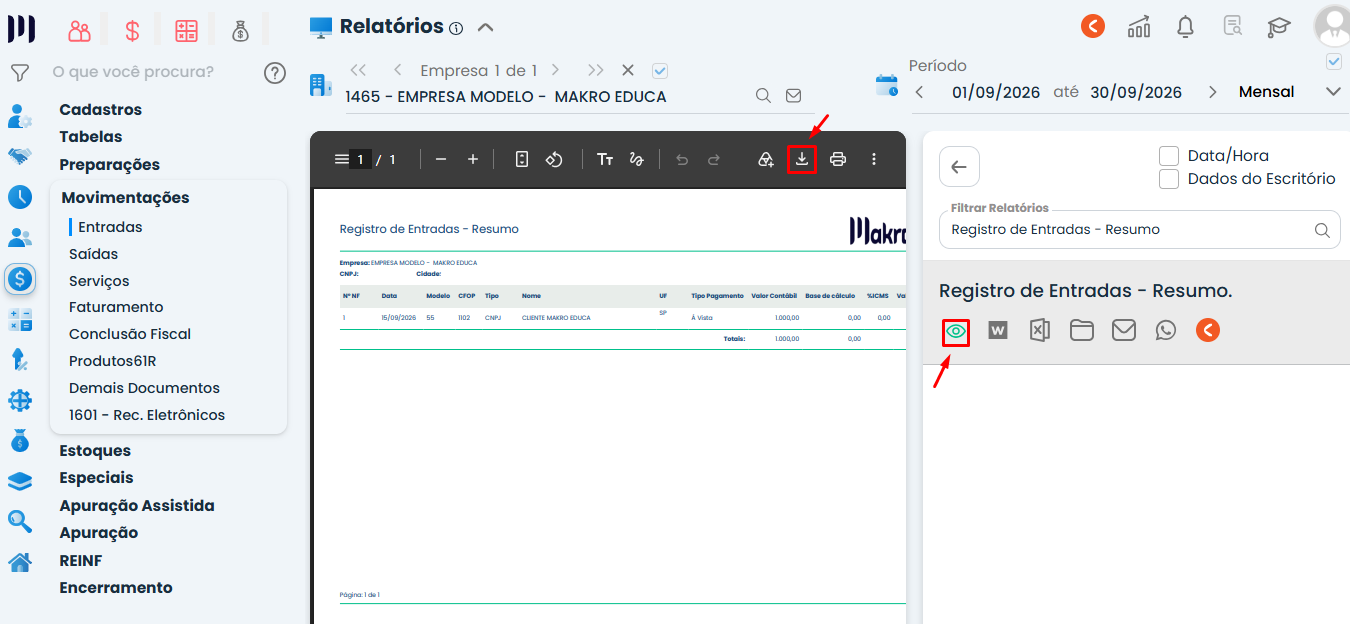
Task: Jump to the last company double arrow
Action: 596,71
